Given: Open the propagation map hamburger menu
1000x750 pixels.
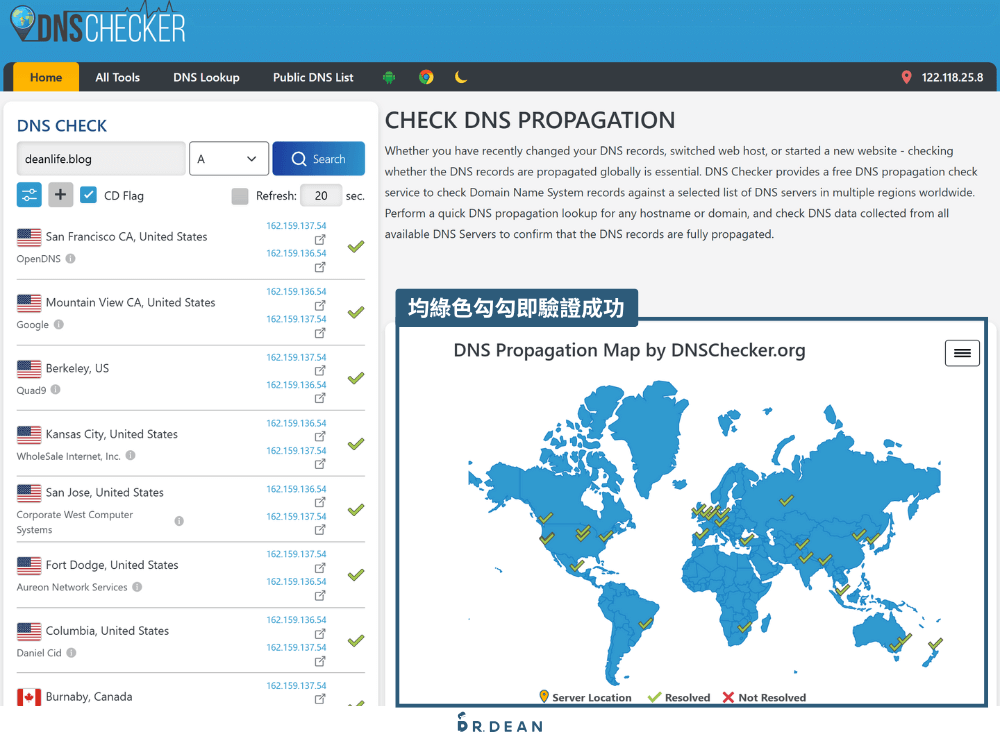Looking at the screenshot, I should tap(961, 353).
